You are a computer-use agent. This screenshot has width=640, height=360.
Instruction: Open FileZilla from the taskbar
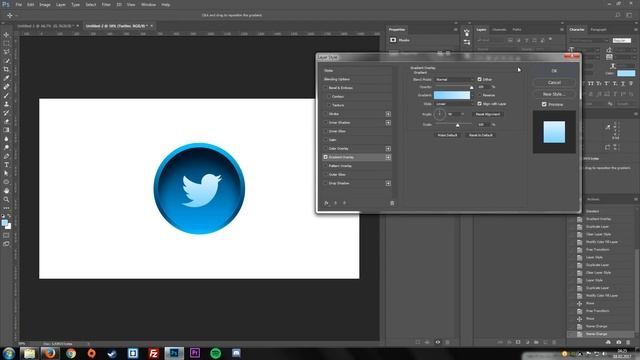(153, 353)
